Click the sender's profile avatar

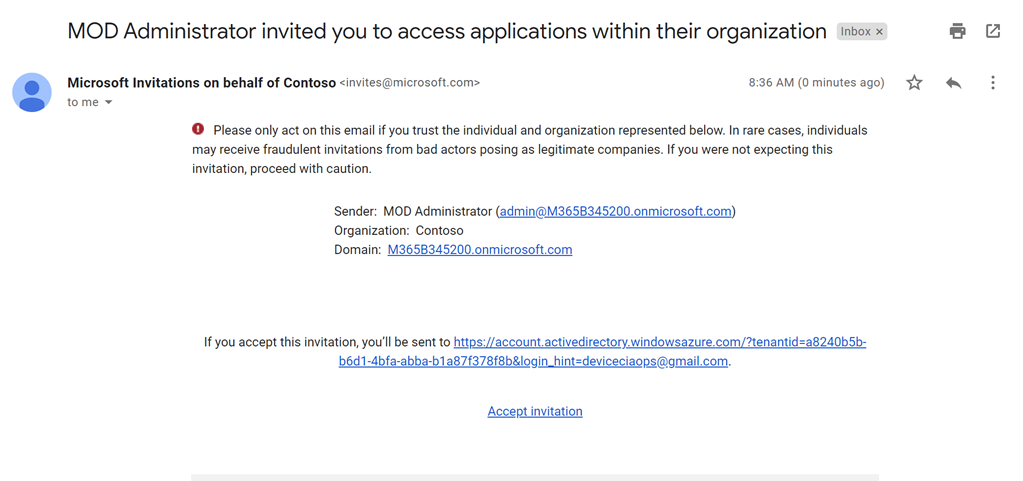[32, 92]
